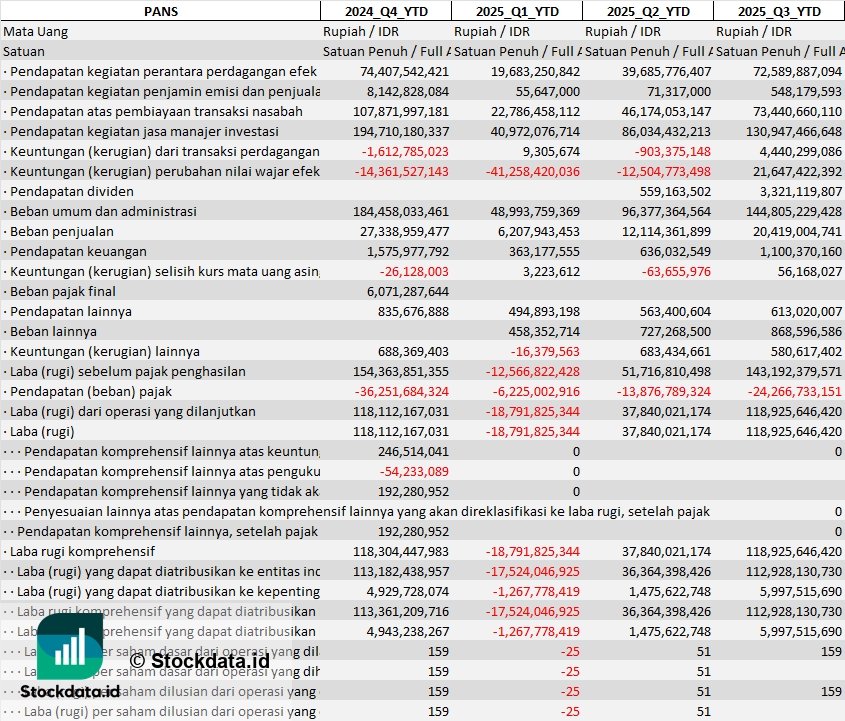Screen dimensions: 845x721
Task: Click the © Stockdata.id watermark text
Action: [199, 660]
